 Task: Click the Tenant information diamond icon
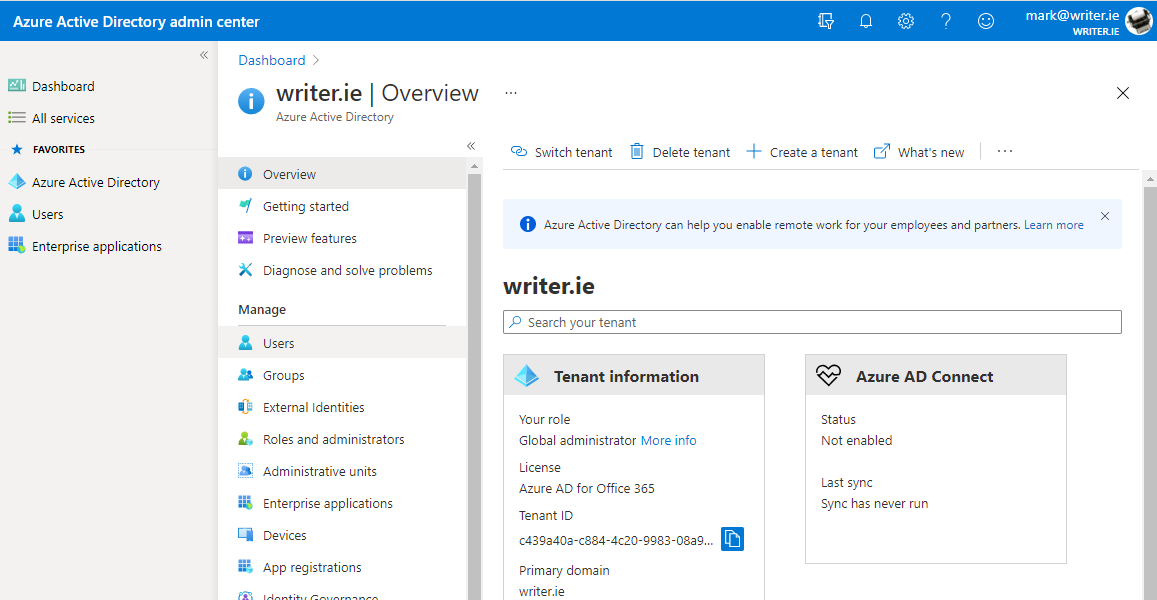click(527, 376)
